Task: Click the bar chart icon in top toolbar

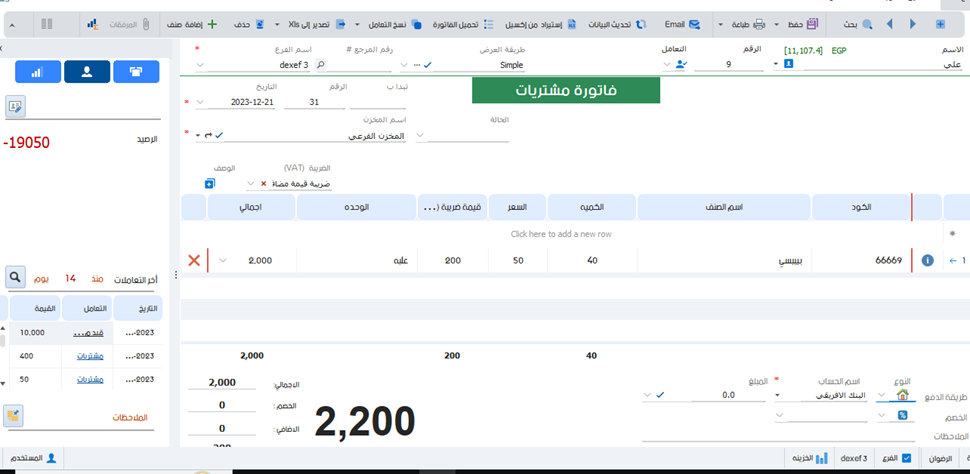Action: click(x=93, y=25)
